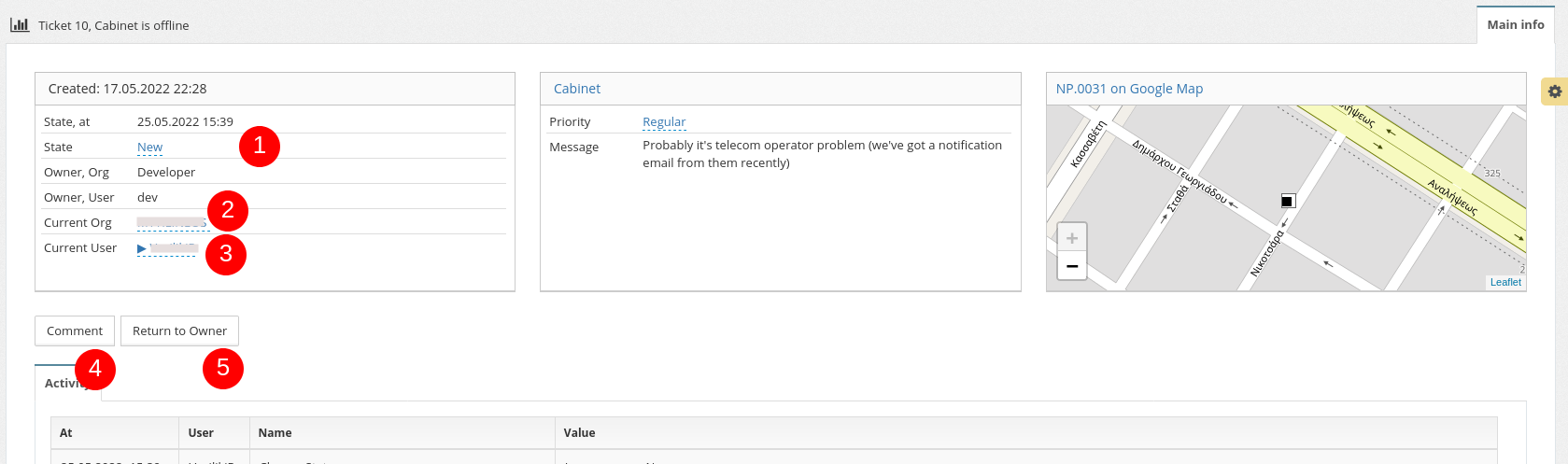The image size is (1568, 464).
Task: Zoom out the map with the minus button
Action: [1072, 266]
